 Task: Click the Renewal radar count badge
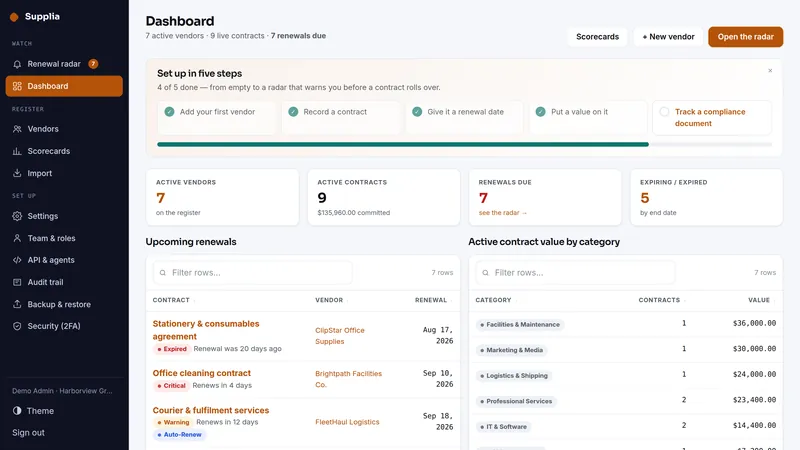[x=93, y=64]
